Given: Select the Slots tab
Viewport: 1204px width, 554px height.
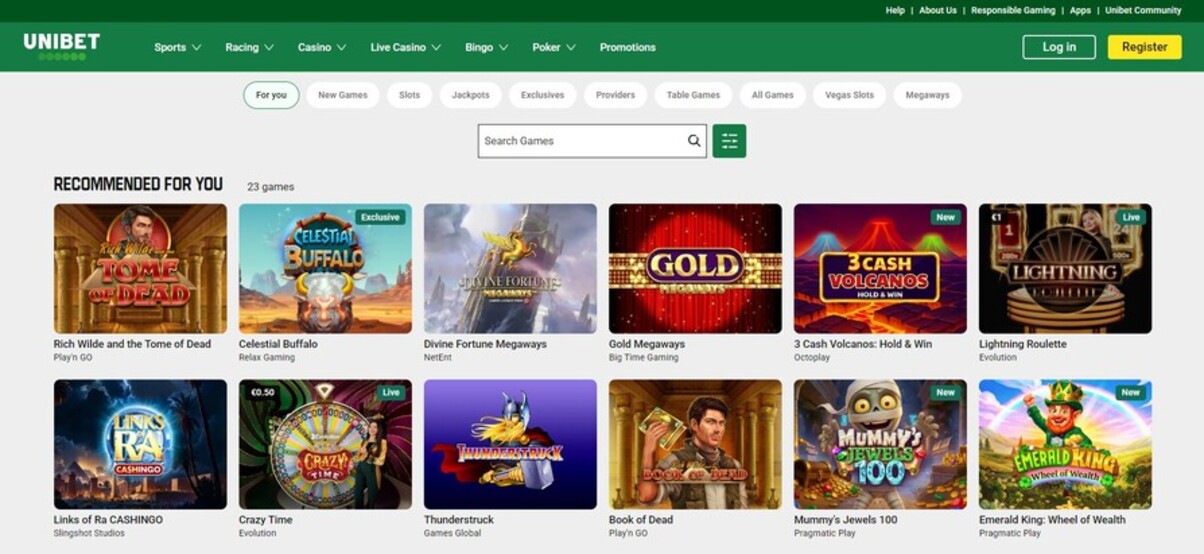Looking at the screenshot, I should click(409, 95).
